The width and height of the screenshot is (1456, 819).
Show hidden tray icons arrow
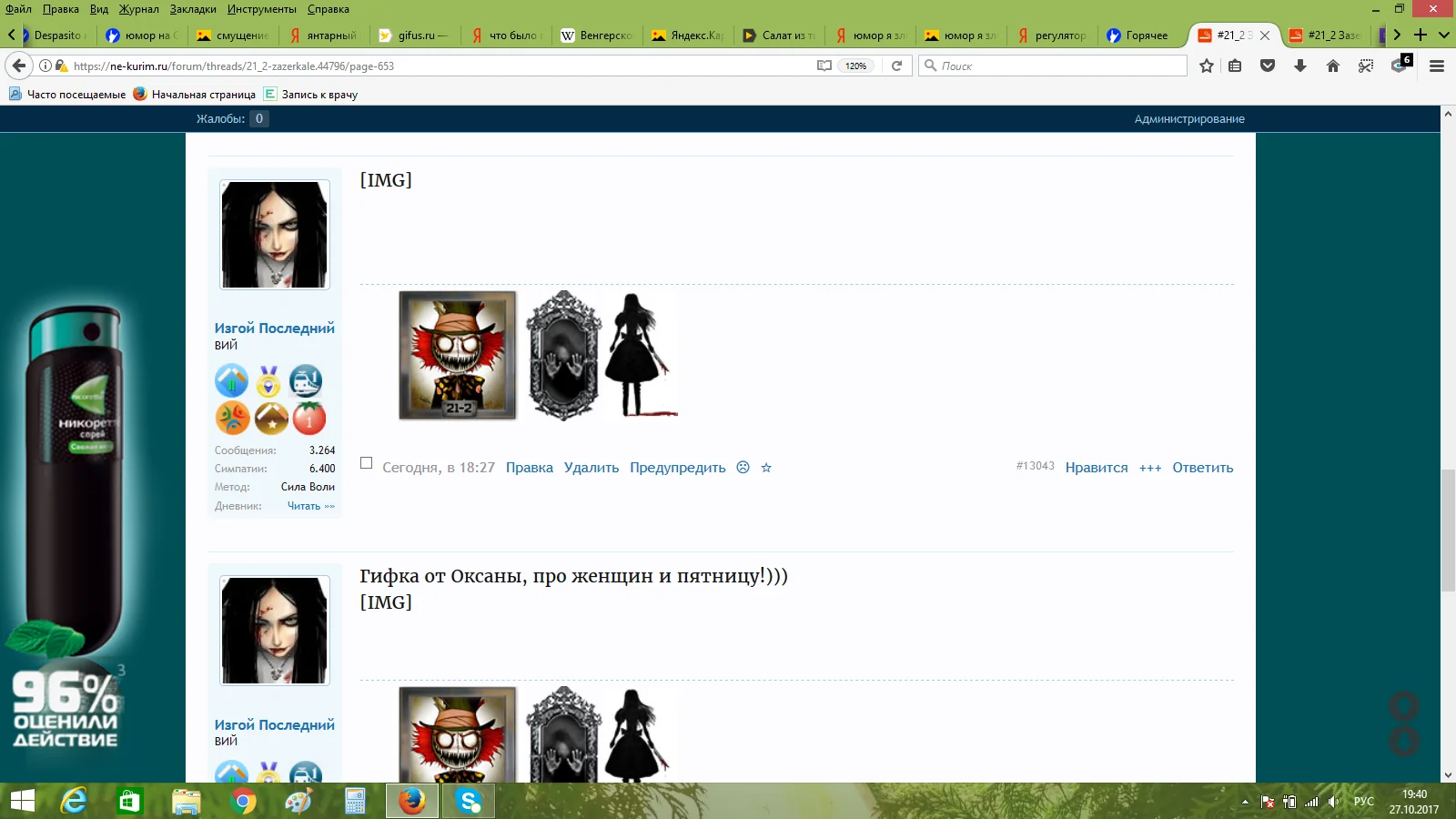[x=1245, y=802]
